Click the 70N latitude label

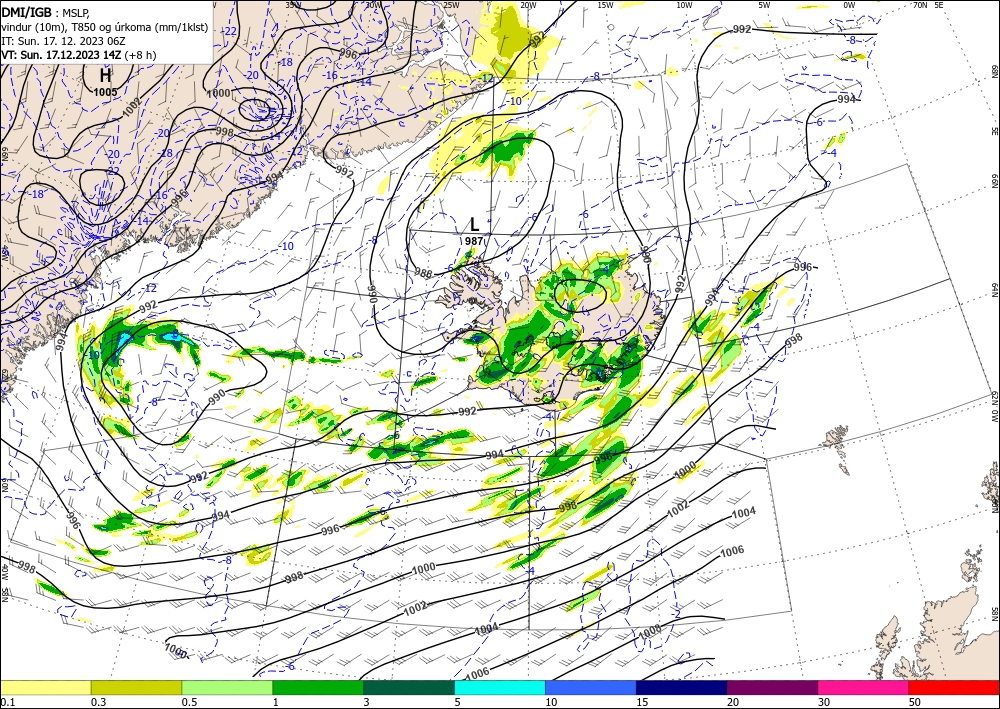tap(920, 5)
